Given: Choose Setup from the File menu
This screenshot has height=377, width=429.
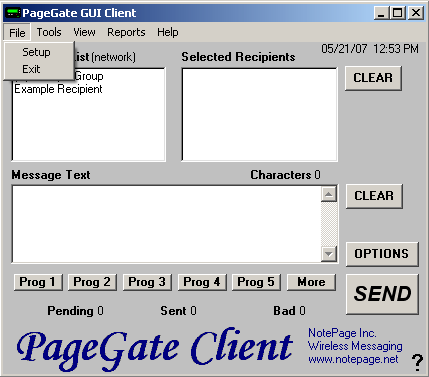Looking at the screenshot, I should click(39, 52).
